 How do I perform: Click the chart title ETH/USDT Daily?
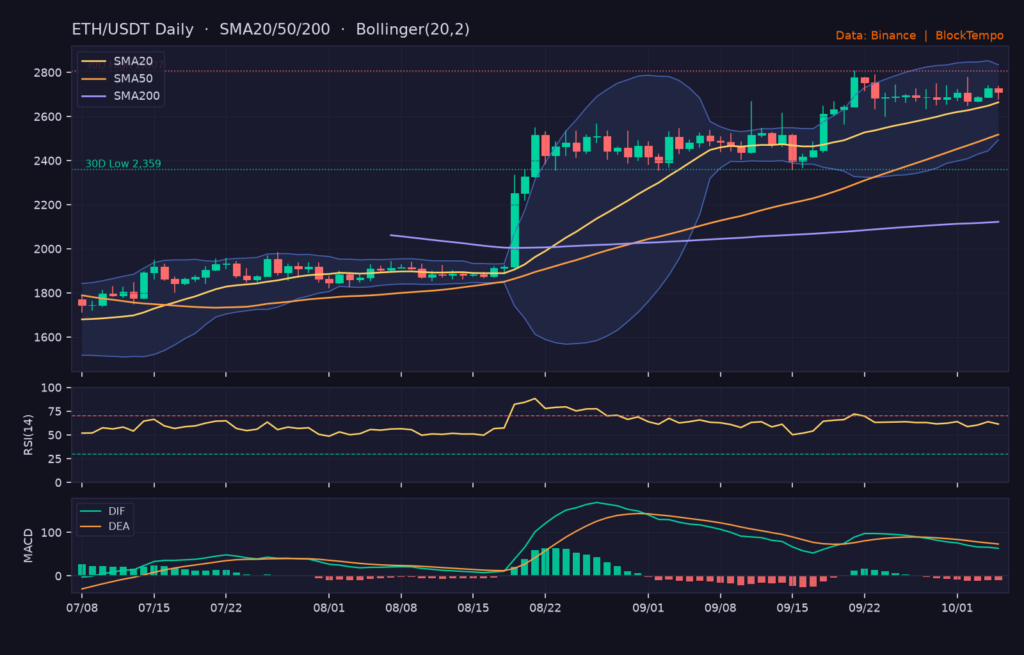(x=133, y=30)
